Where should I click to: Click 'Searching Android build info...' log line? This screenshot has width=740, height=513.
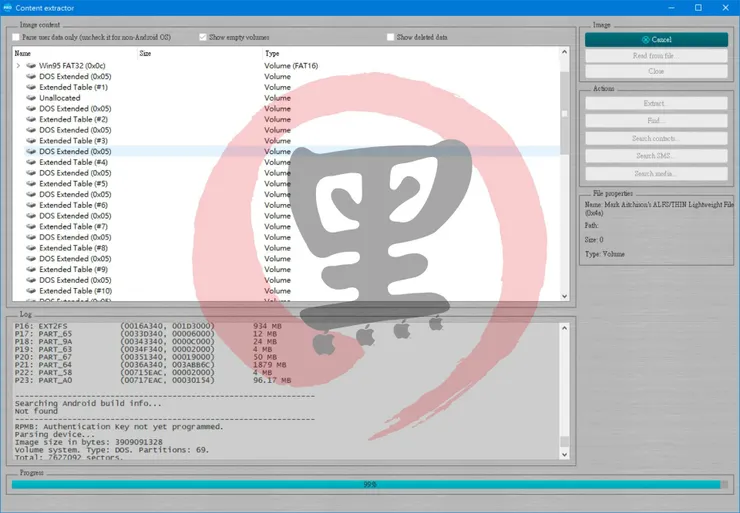click(x=88, y=404)
